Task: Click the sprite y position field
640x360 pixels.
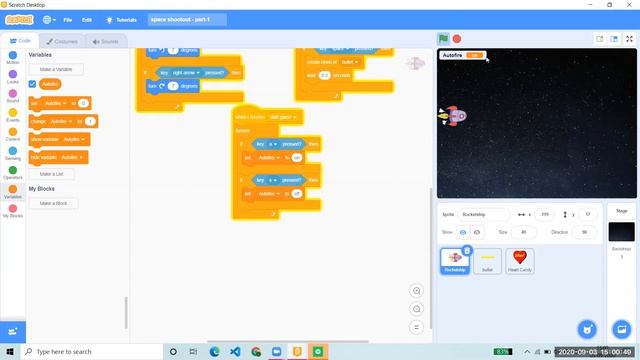Action: click(587, 214)
